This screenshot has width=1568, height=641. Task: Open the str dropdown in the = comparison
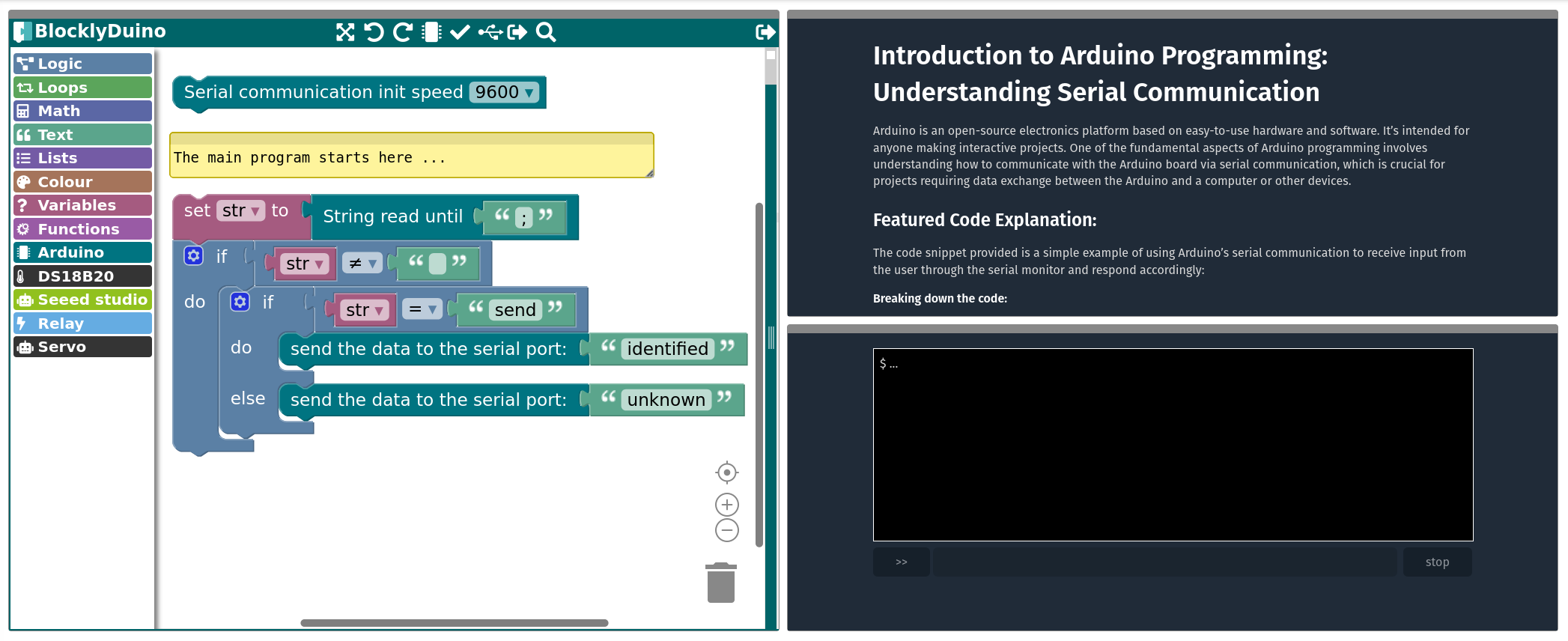pos(364,310)
